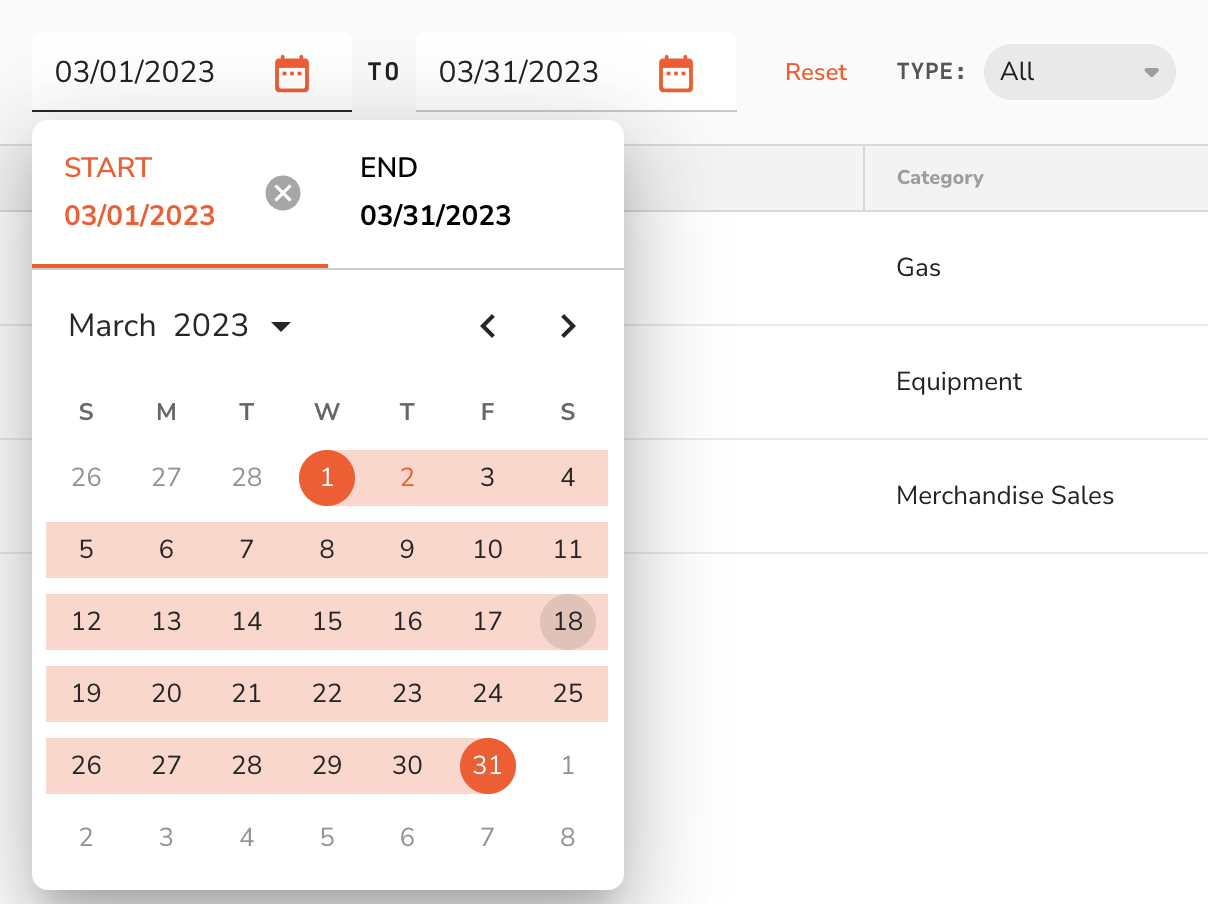Screen dimensions: 1208x904
Task: Switch to the START date tab
Action: coord(140,192)
